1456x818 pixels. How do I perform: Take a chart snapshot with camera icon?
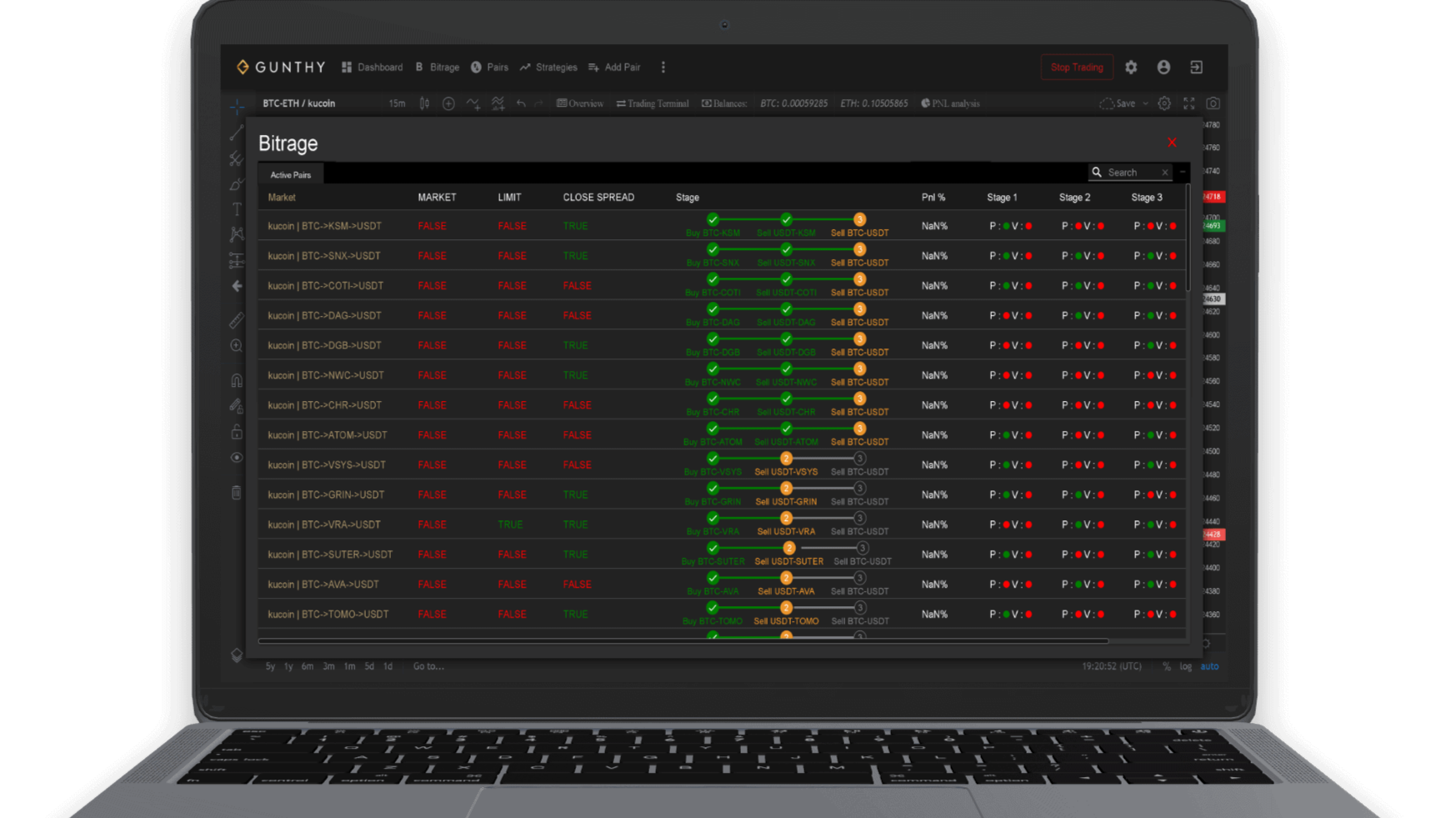pos(1213,103)
